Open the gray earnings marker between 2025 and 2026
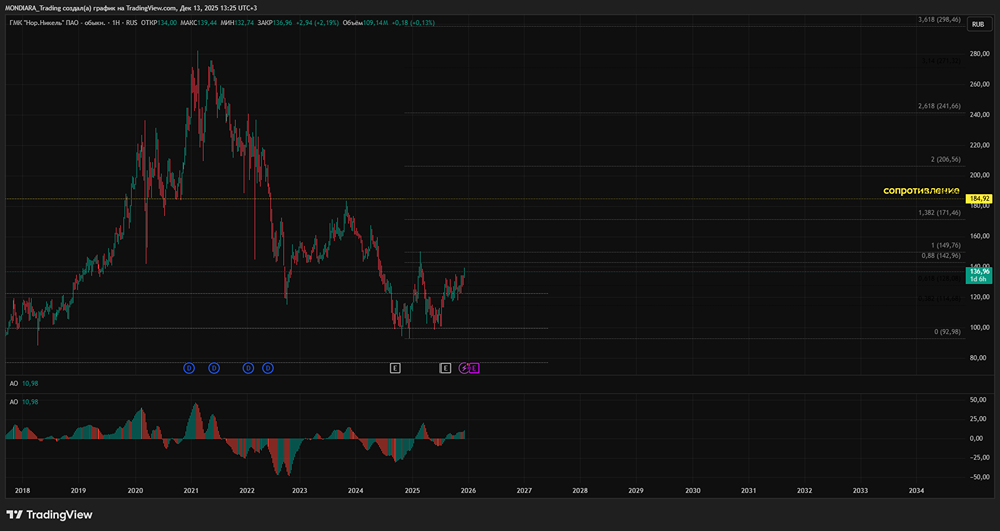This screenshot has height=531, width=1000. [445, 368]
